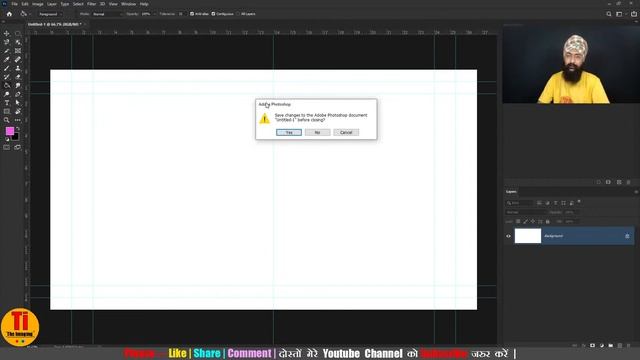Enable the All Layers checkbox
This screenshot has width=640, height=360.
coord(238,14)
